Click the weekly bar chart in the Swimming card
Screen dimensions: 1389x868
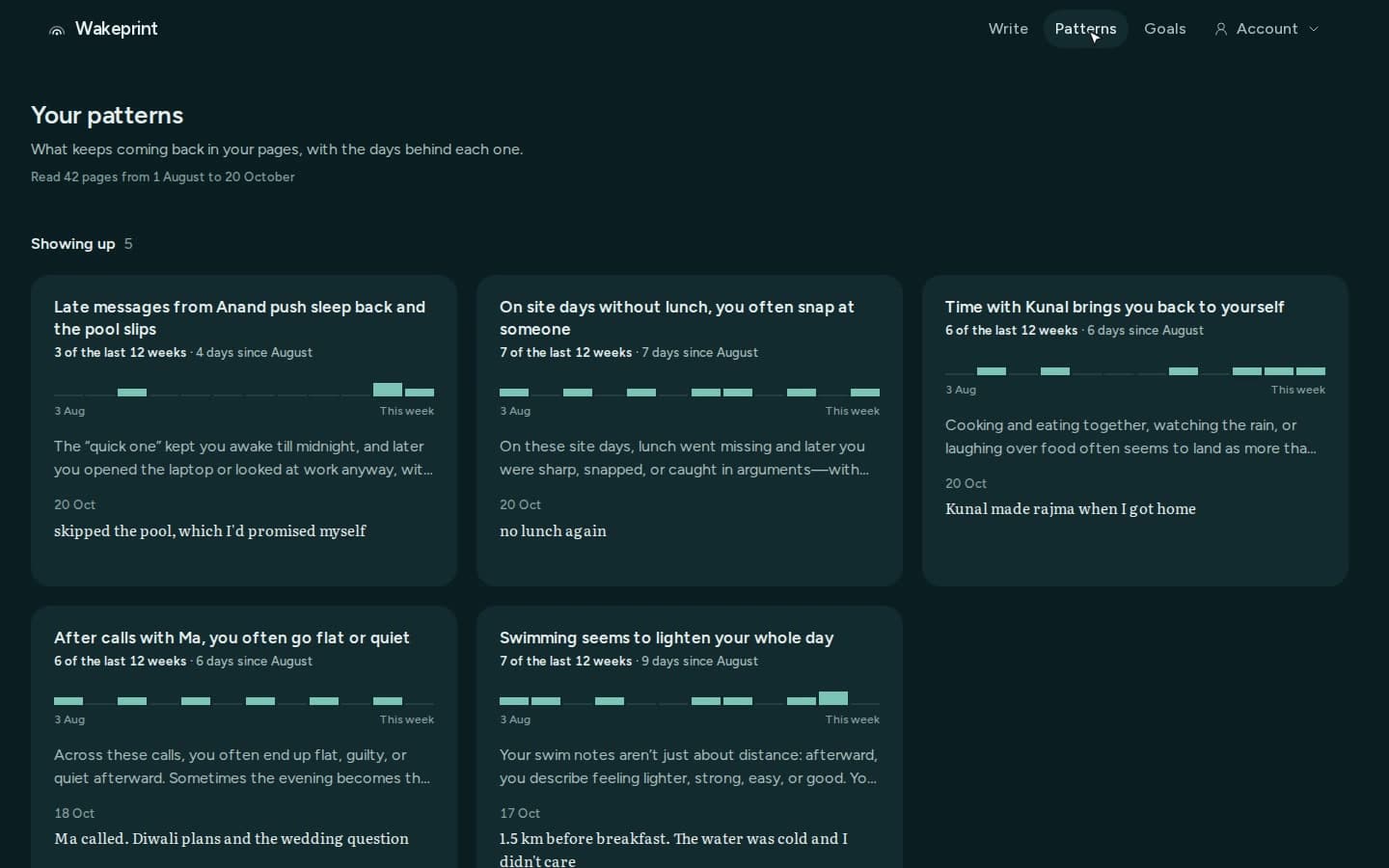point(690,698)
